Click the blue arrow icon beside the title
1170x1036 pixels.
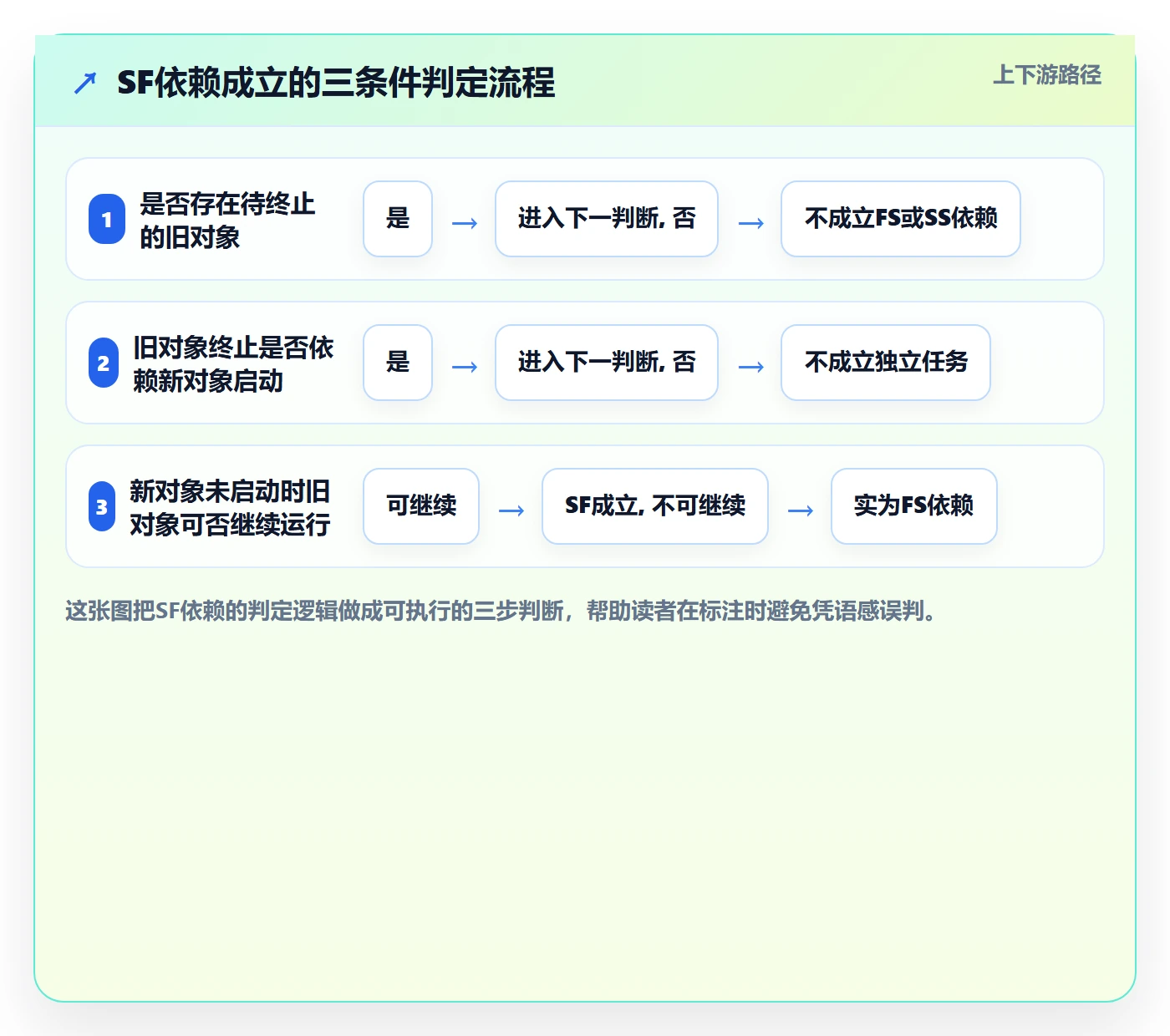[x=85, y=83]
